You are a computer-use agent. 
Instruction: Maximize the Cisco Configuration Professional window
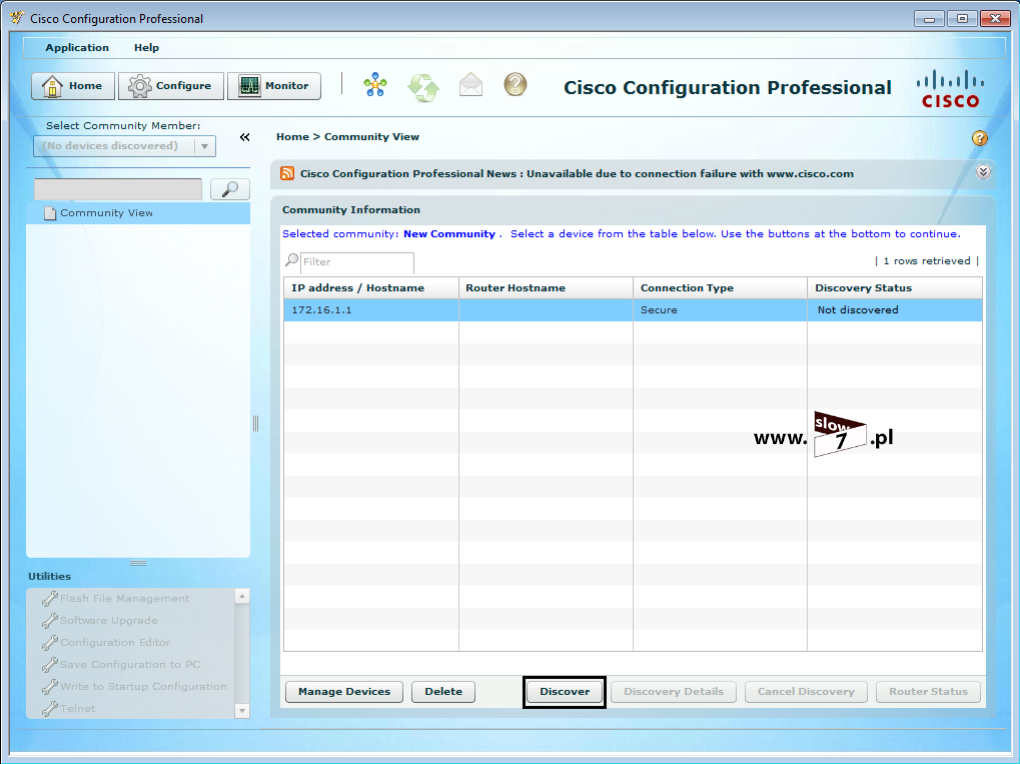point(962,19)
